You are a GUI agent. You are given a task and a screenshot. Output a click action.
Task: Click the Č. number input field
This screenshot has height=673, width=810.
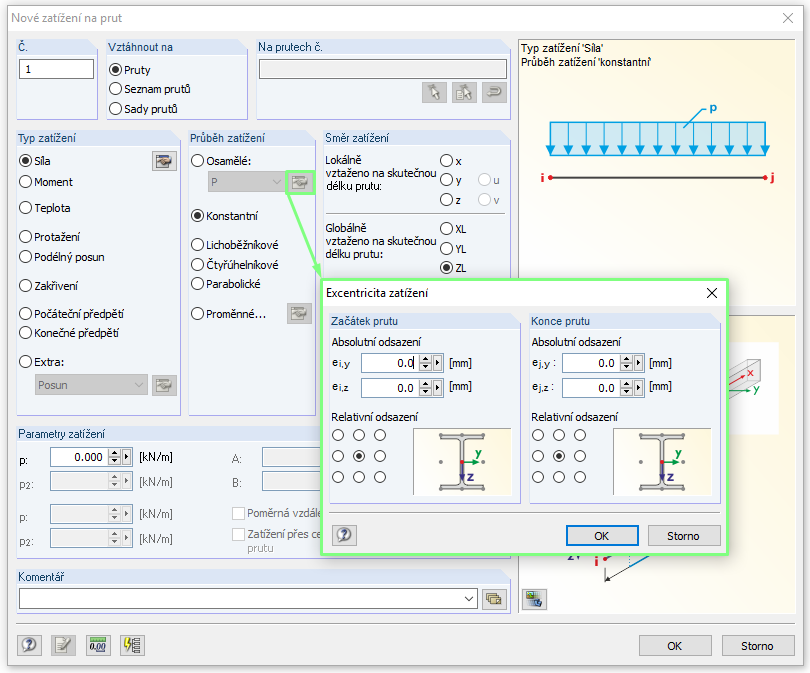click(x=56, y=69)
